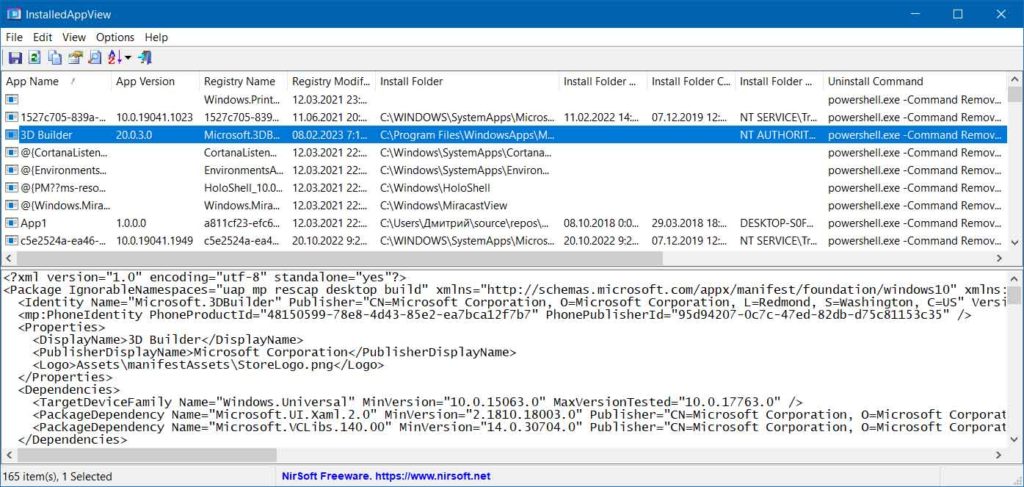Viewport: 1024px width, 487px height.
Task: Open Properties via the toolbar icon
Action: coord(75,57)
